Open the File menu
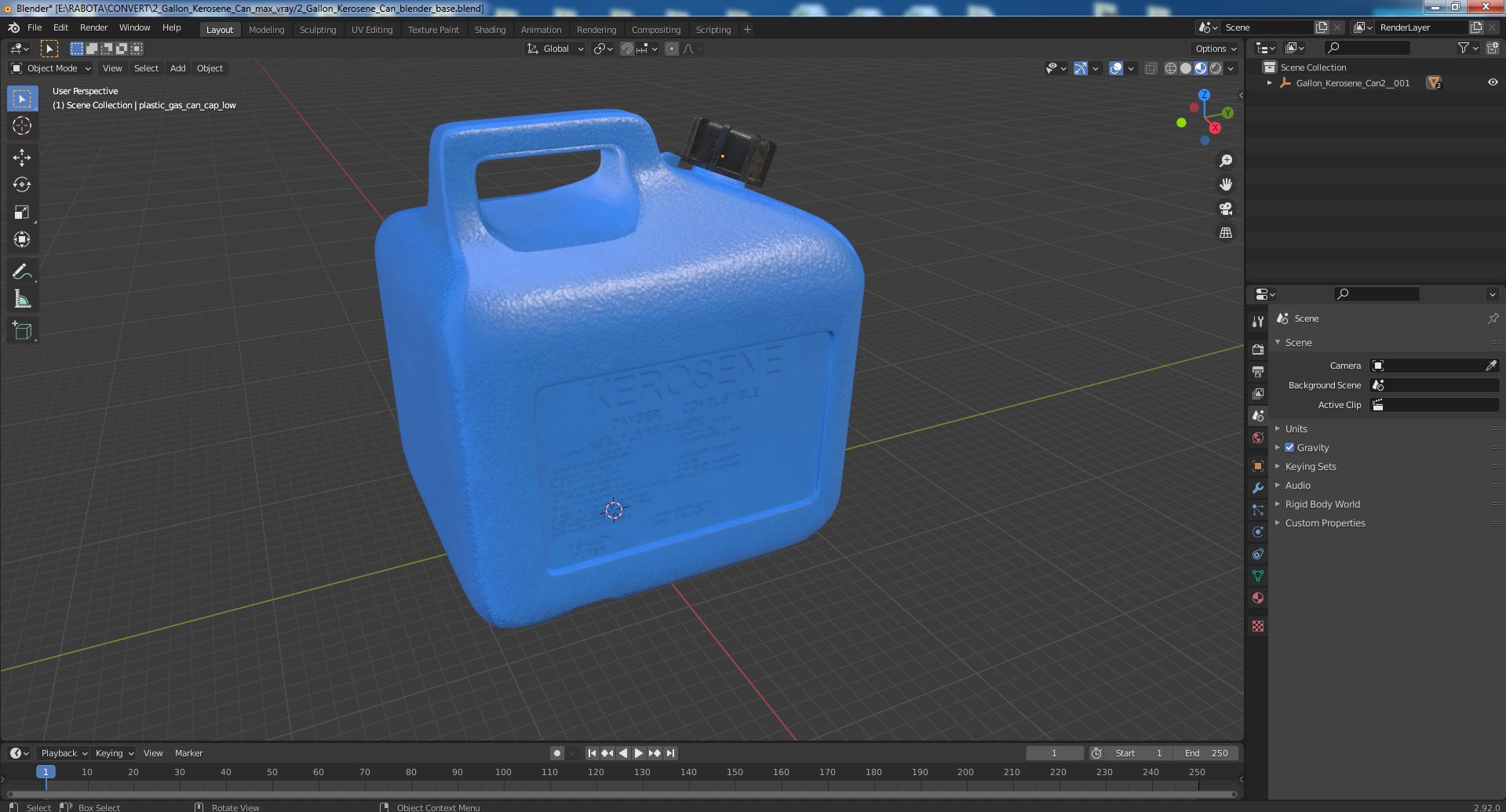The image size is (1506, 812). 35,27
